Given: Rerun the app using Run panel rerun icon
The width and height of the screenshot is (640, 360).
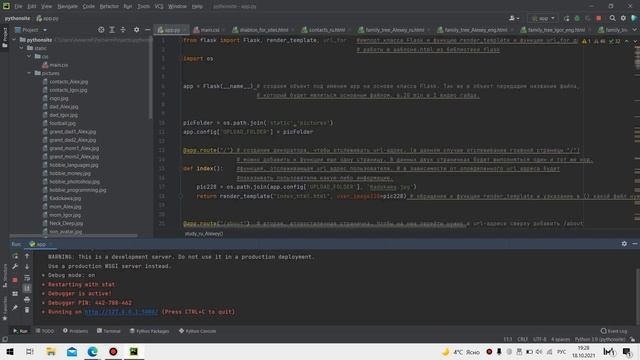Looking at the screenshot, I should point(15,256).
